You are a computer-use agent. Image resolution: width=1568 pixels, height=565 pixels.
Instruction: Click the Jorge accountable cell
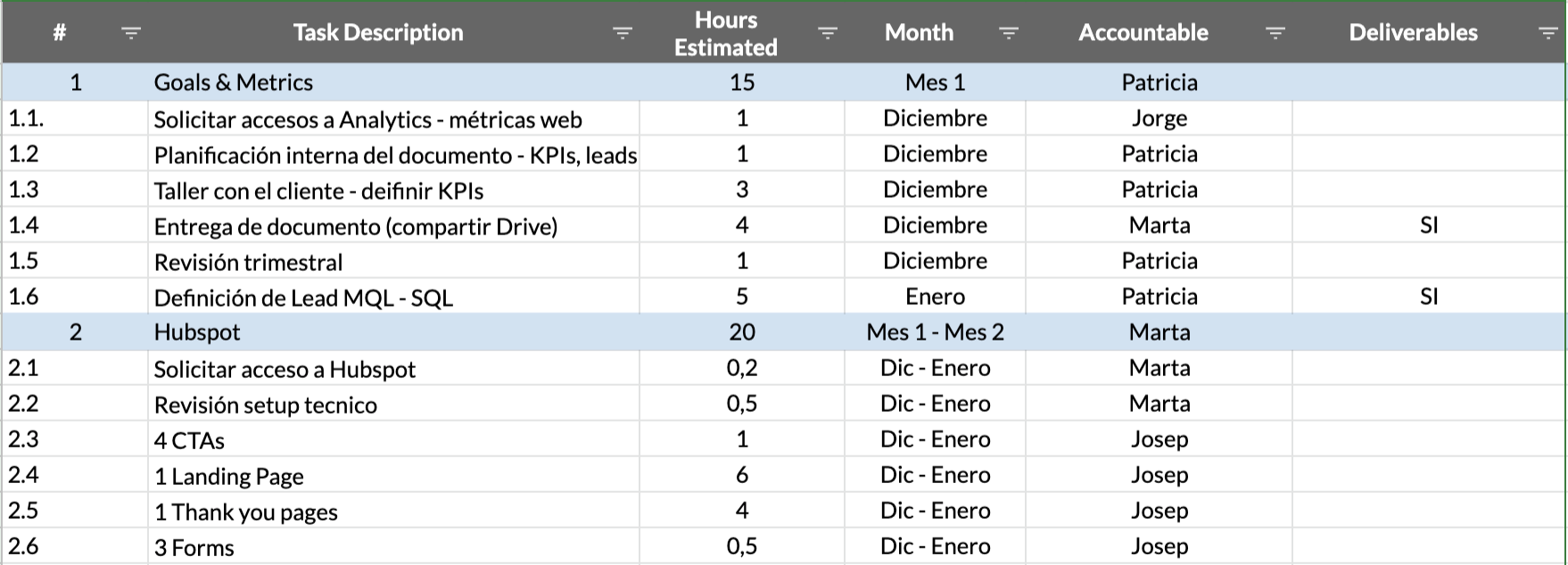[1159, 119]
